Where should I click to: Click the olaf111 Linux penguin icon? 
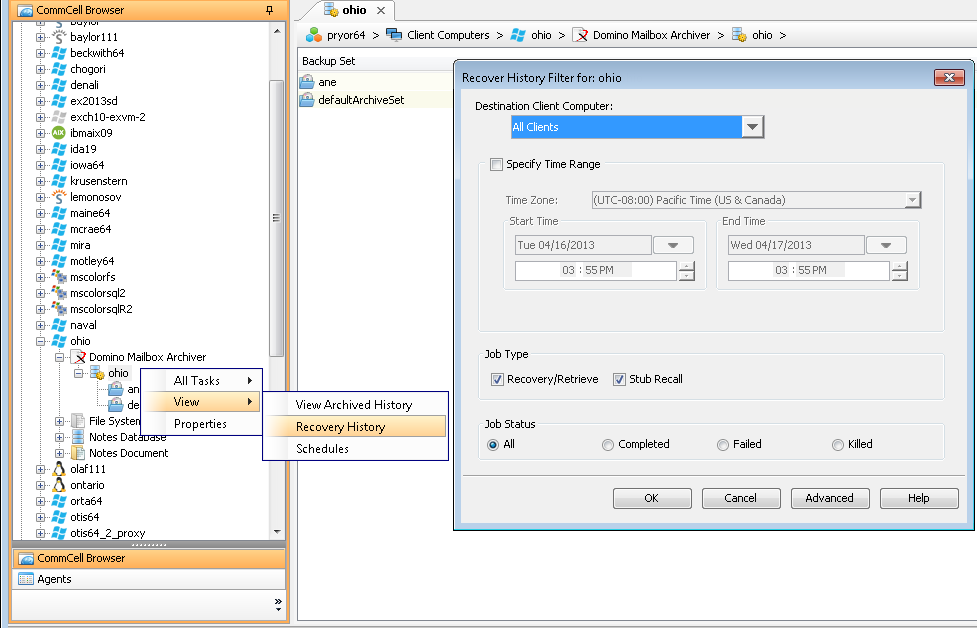(x=59, y=469)
